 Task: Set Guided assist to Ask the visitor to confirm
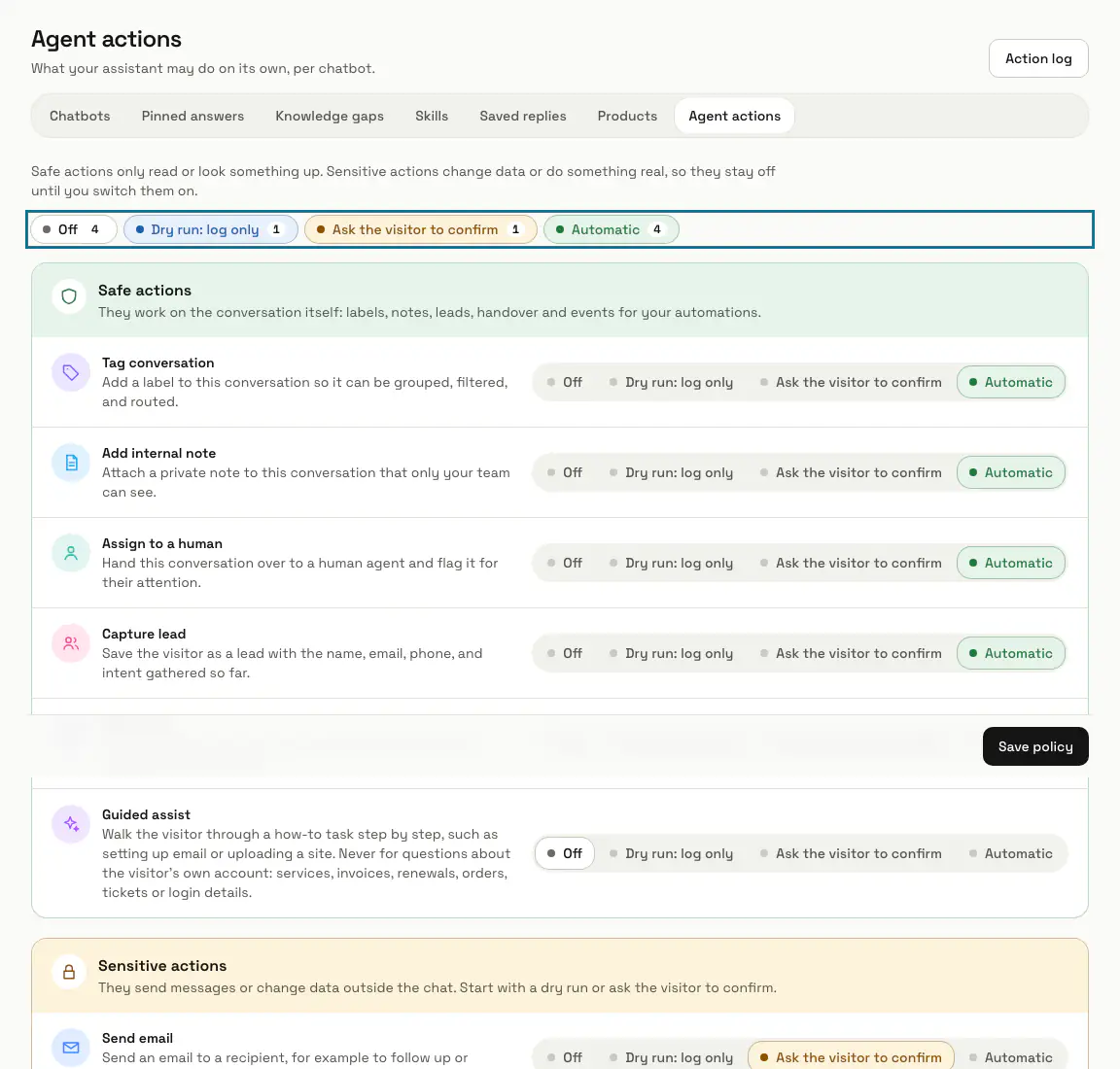pyautogui.click(x=852, y=853)
